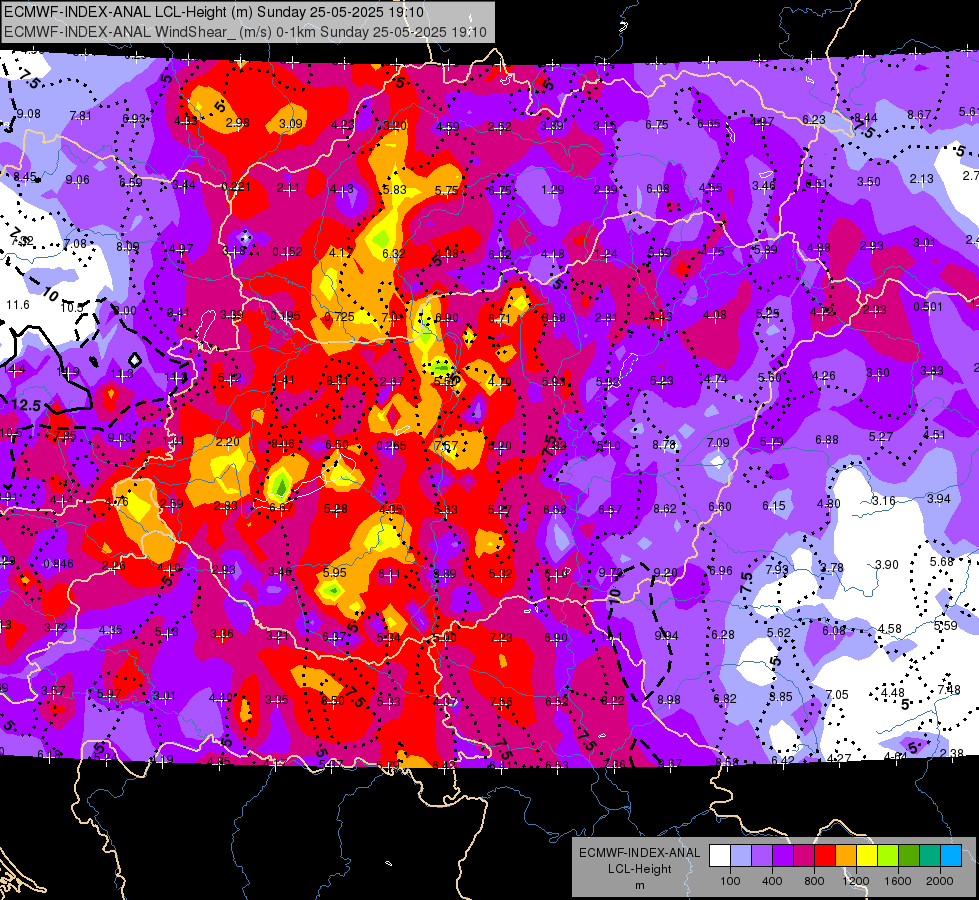Click the grid value '8.98'
This screenshot has height=900, width=979.
pyautogui.click(x=669, y=700)
